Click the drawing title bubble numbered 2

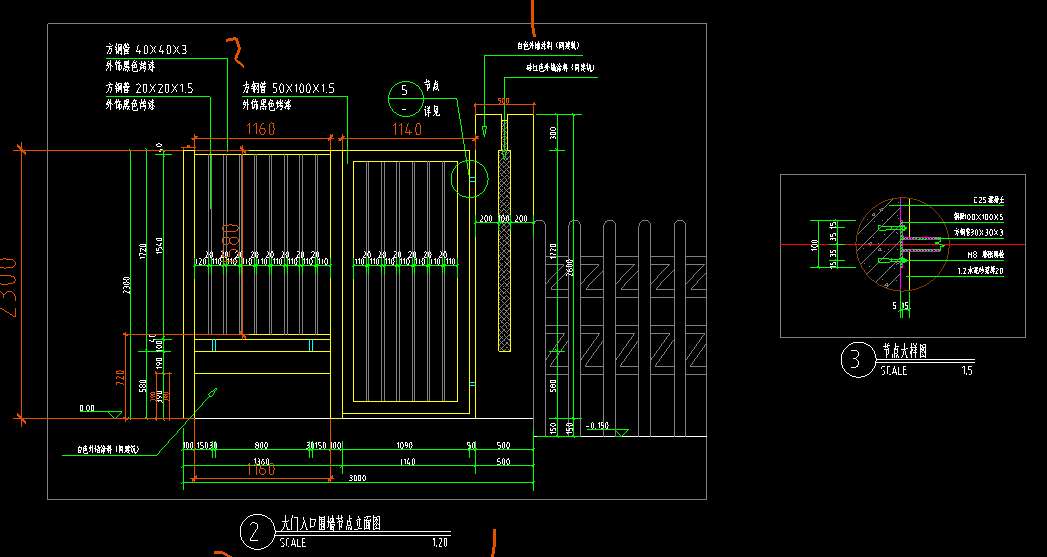[254, 531]
